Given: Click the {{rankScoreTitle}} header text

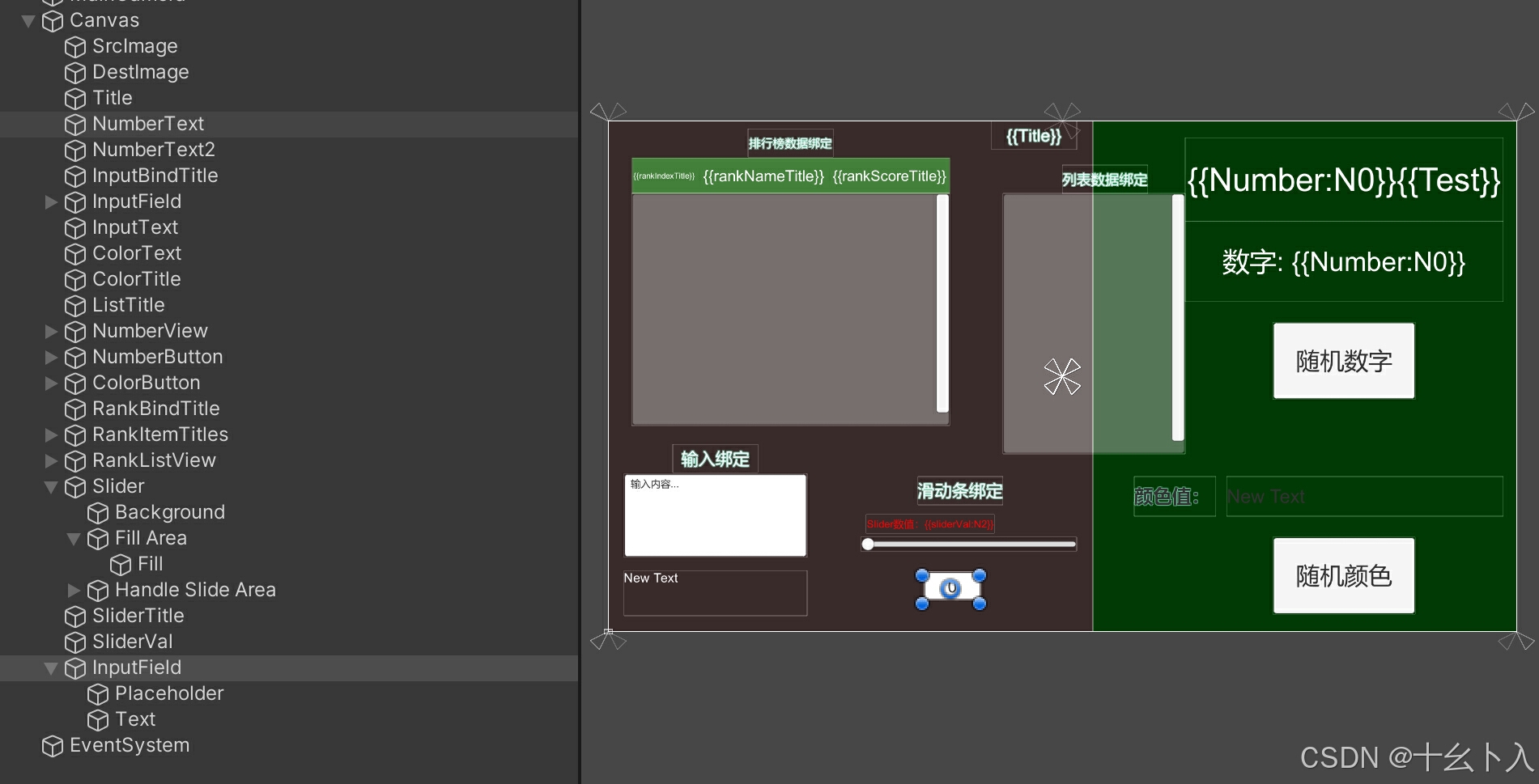Looking at the screenshot, I should [x=889, y=176].
